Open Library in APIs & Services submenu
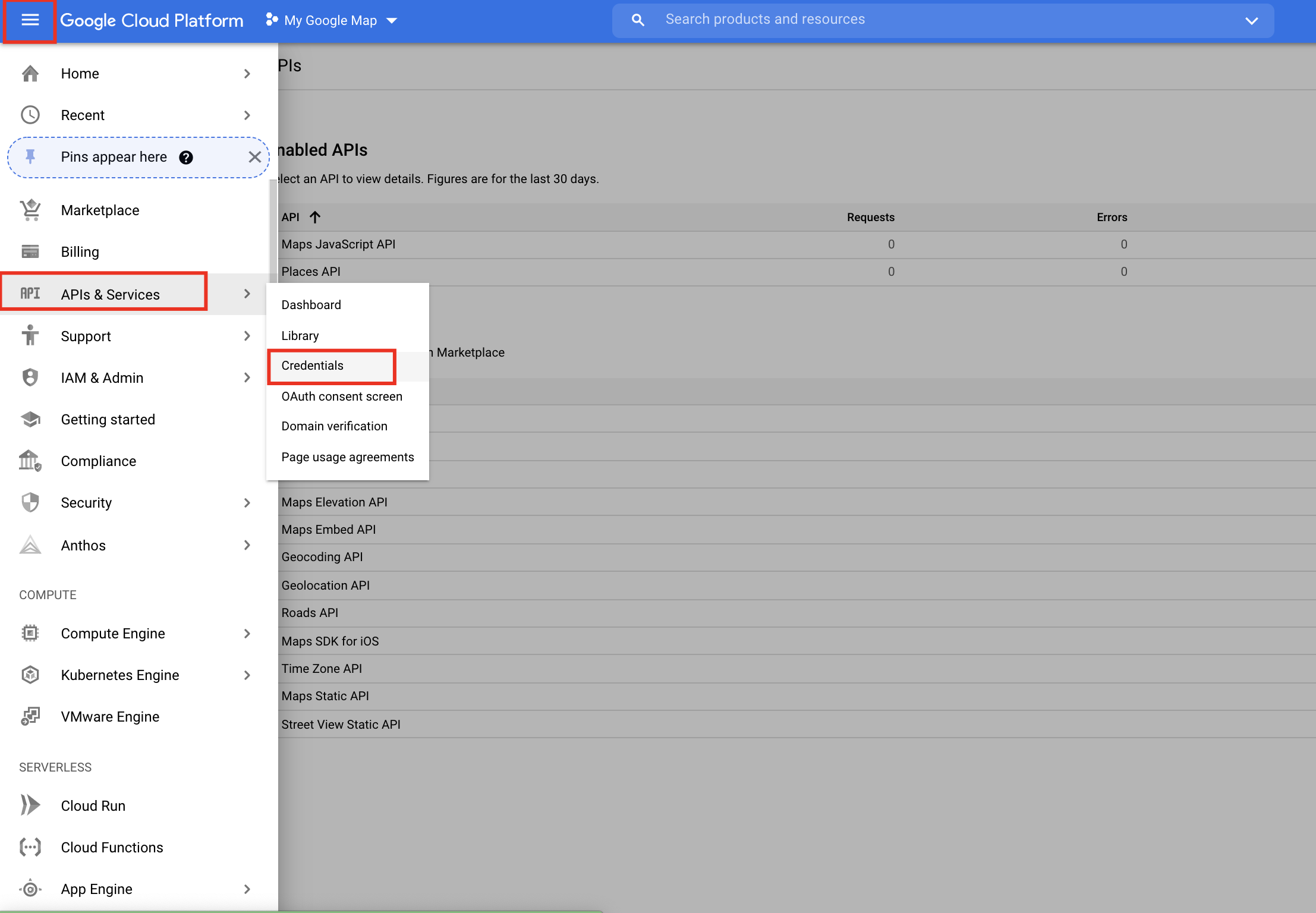 (x=300, y=336)
